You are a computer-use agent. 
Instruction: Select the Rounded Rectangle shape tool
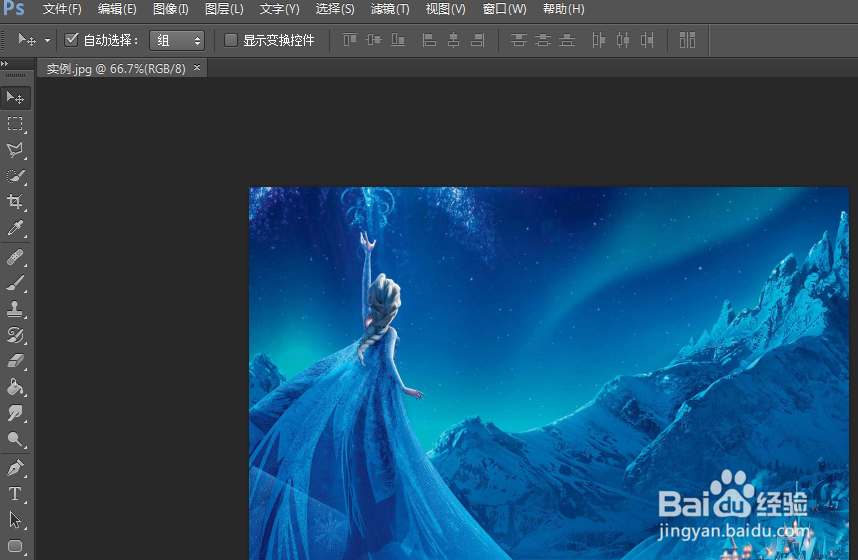click(15, 546)
